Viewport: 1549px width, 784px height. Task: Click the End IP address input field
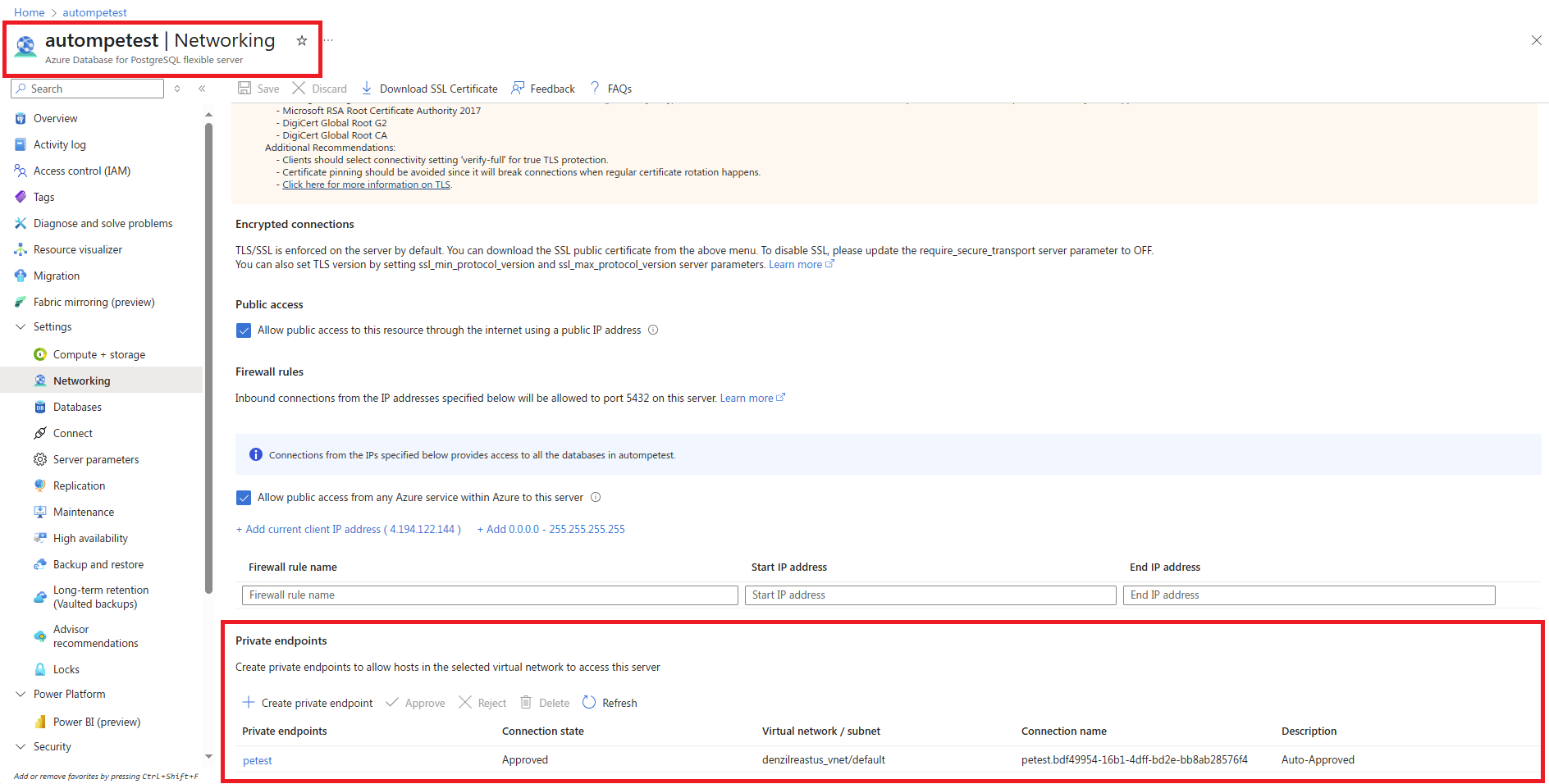point(1309,595)
